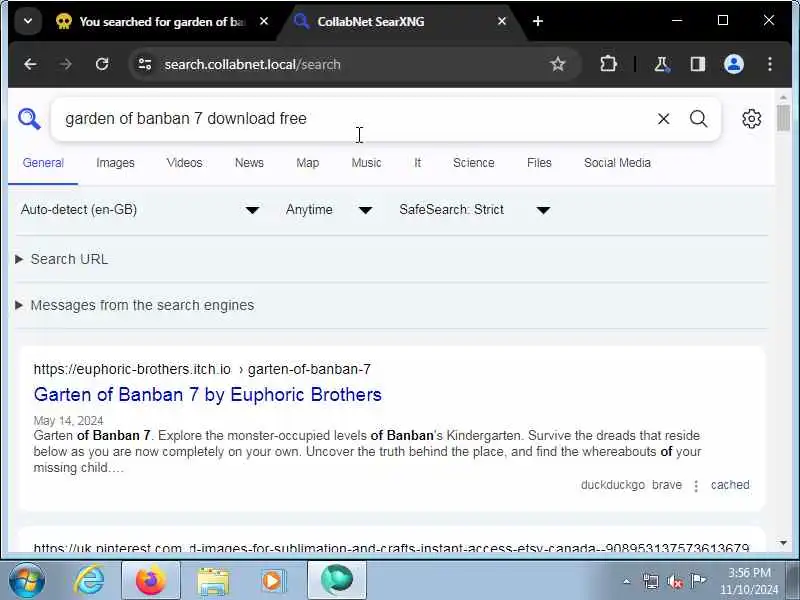Open Chrome three-dot menu
Image resolution: width=800 pixels, height=600 pixels.
pyautogui.click(x=770, y=64)
